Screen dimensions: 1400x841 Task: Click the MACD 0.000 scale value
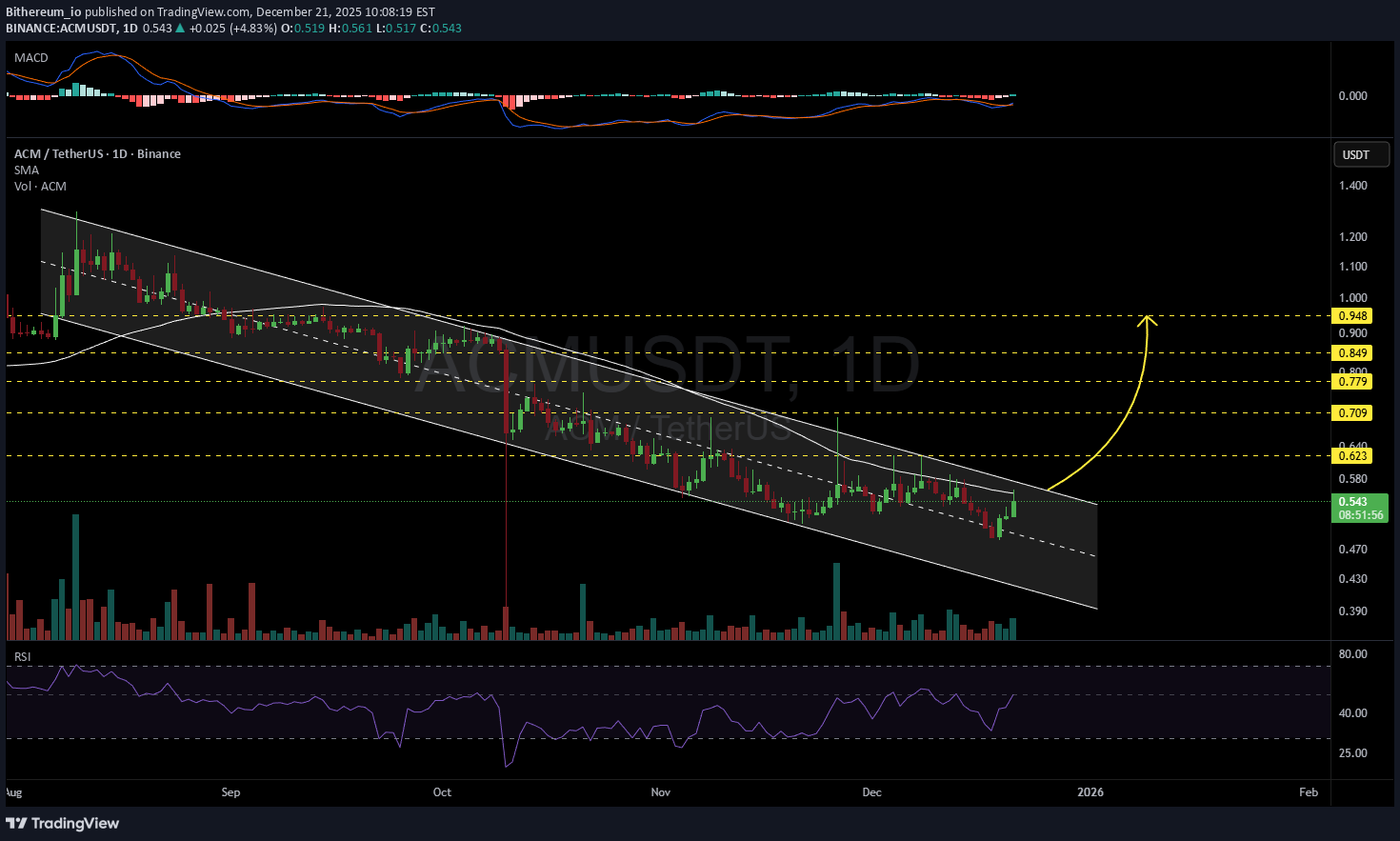tap(1352, 96)
